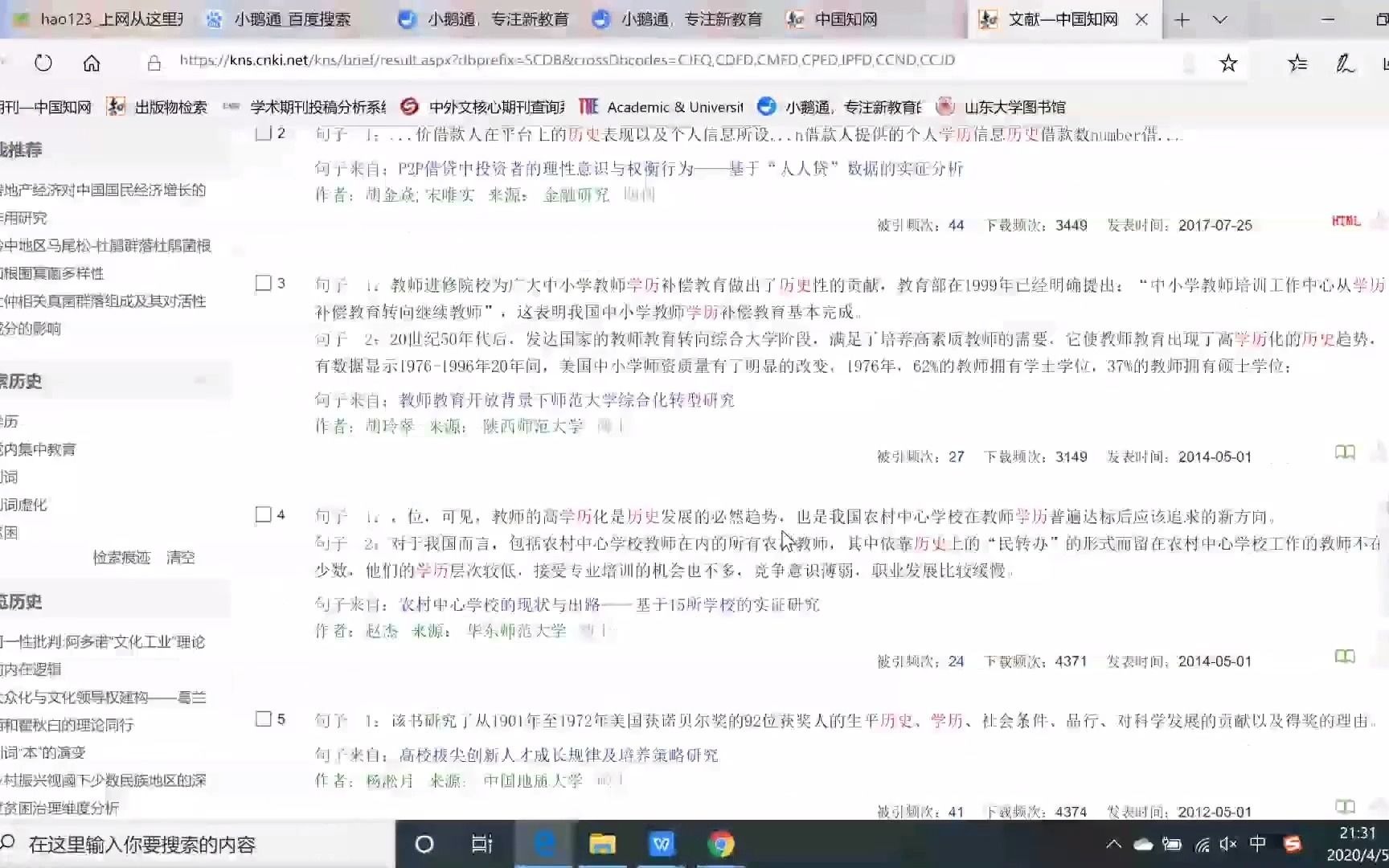Image resolution: width=1389 pixels, height=868 pixels.
Task: Open author 杨淞月 link
Action: coord(390,780)
